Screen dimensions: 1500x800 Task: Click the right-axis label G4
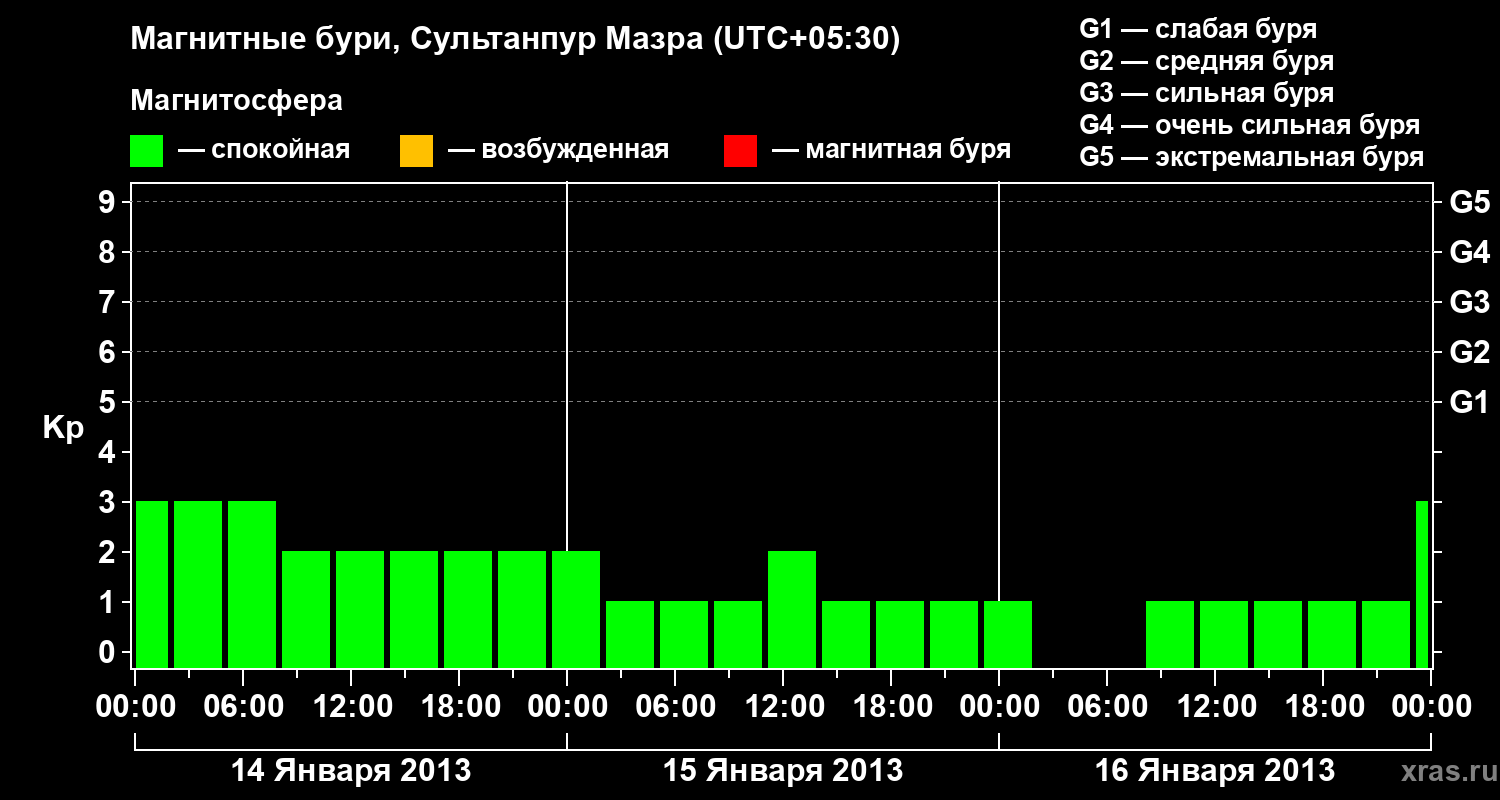(1469, 252)
